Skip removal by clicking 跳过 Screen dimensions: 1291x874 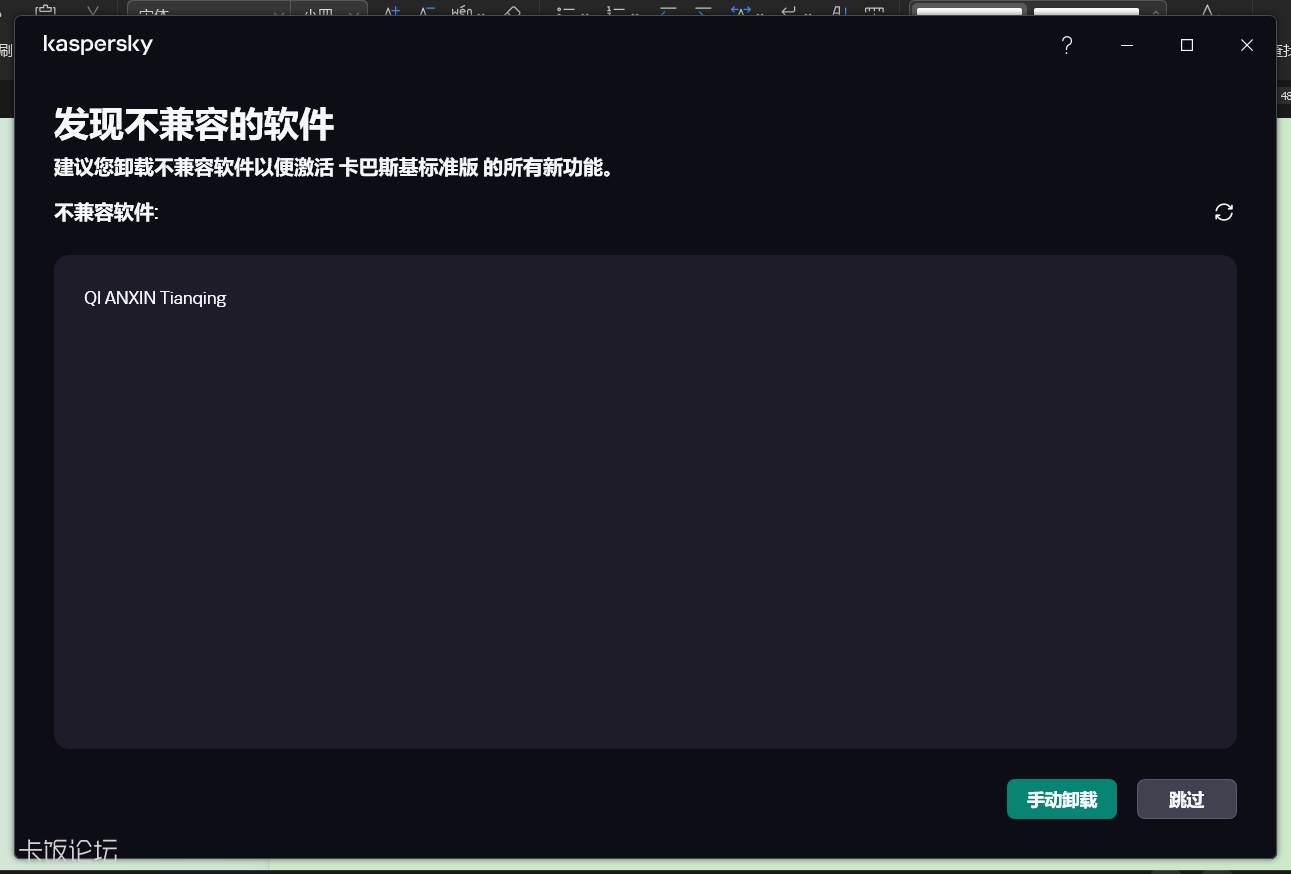pyautogui.click(x=1186, y=799)
